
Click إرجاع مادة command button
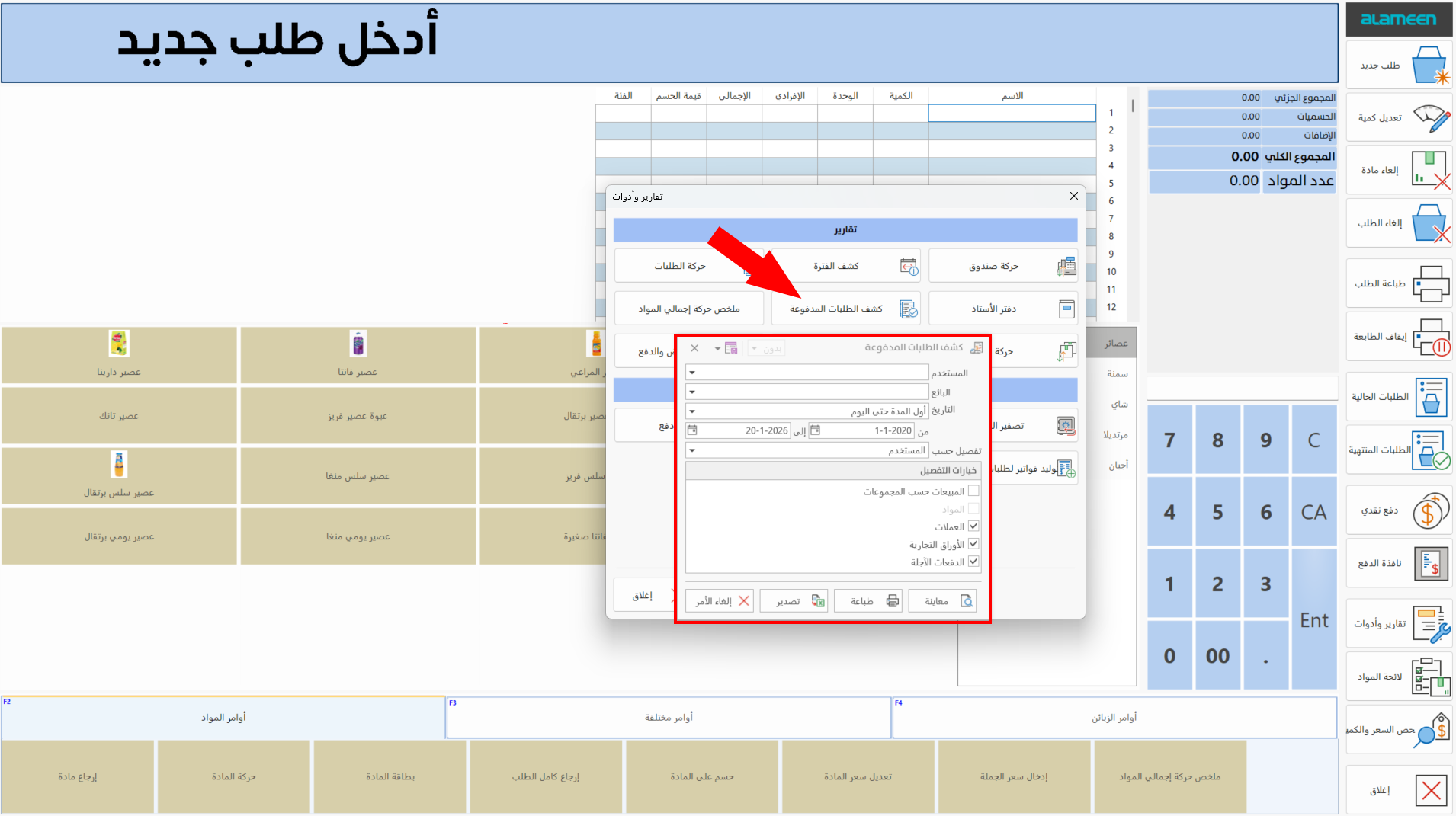coord(78,776)
